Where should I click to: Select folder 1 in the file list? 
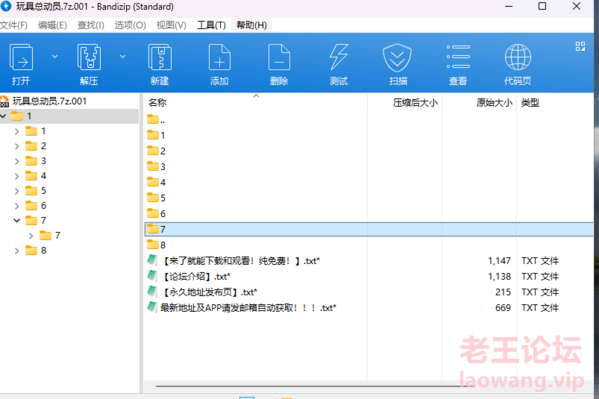pyautogui.click(x=156, y=135)
